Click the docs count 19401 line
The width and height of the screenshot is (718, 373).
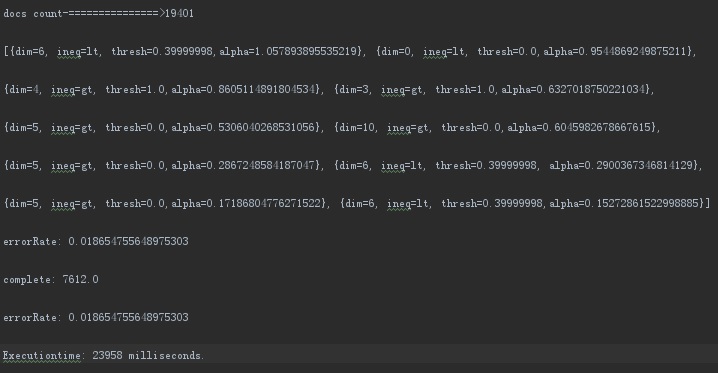[x=98, y=13]
